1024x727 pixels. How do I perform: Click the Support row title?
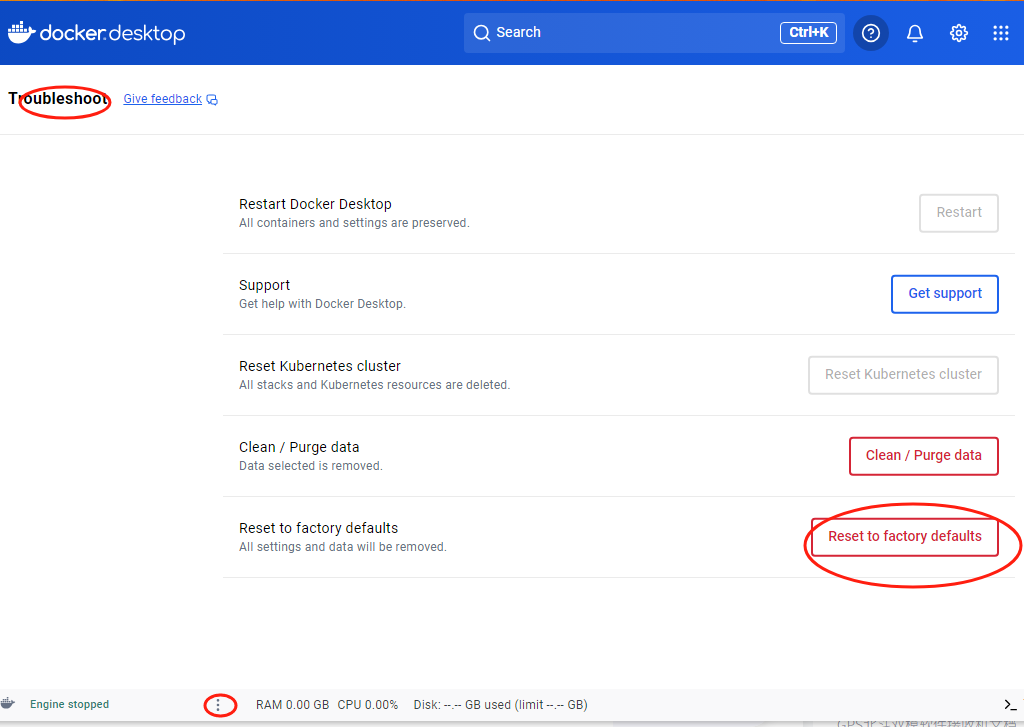click(264, 285)
